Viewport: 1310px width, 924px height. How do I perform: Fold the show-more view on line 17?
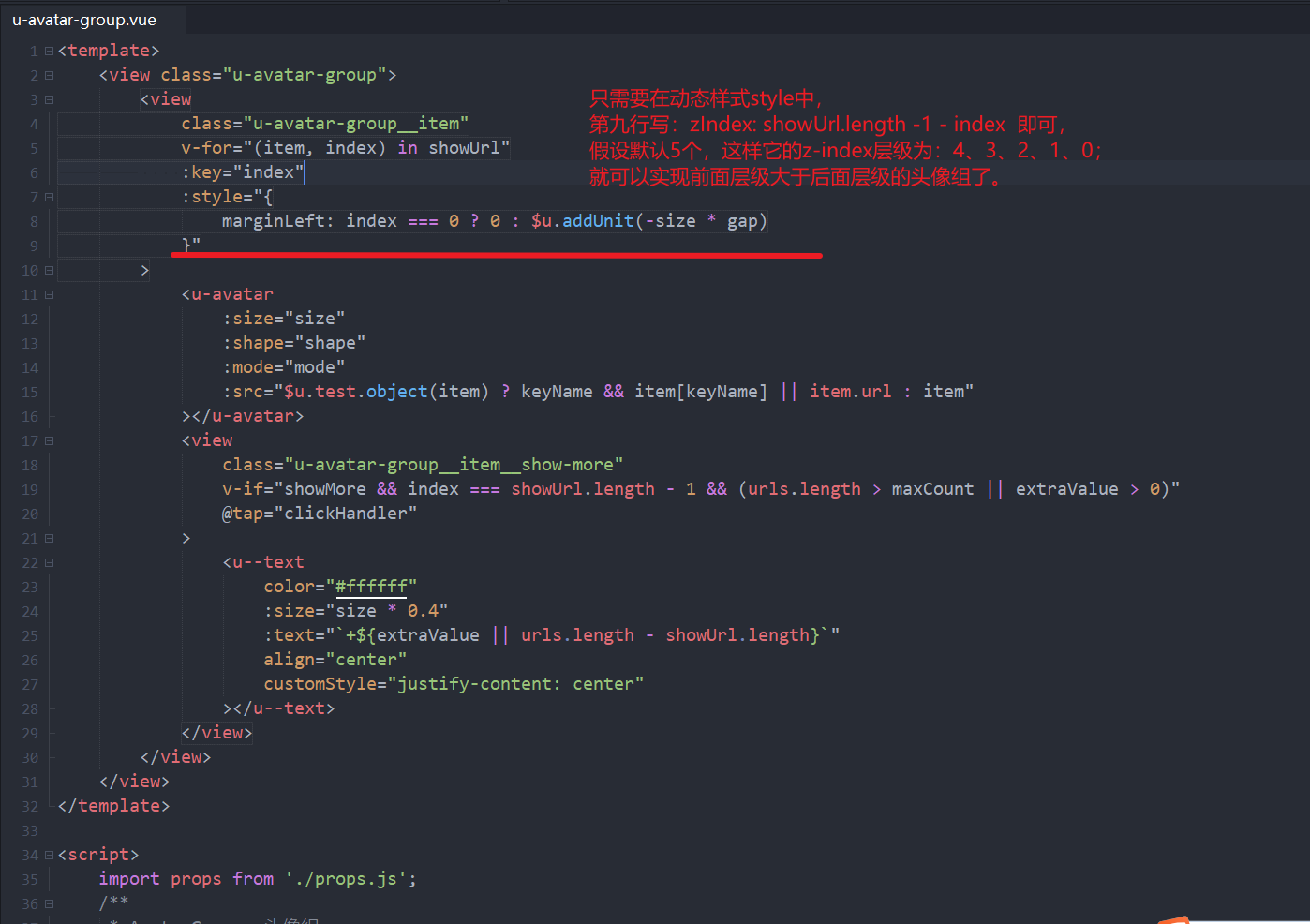pyautogui.click(x=49, y=440)
